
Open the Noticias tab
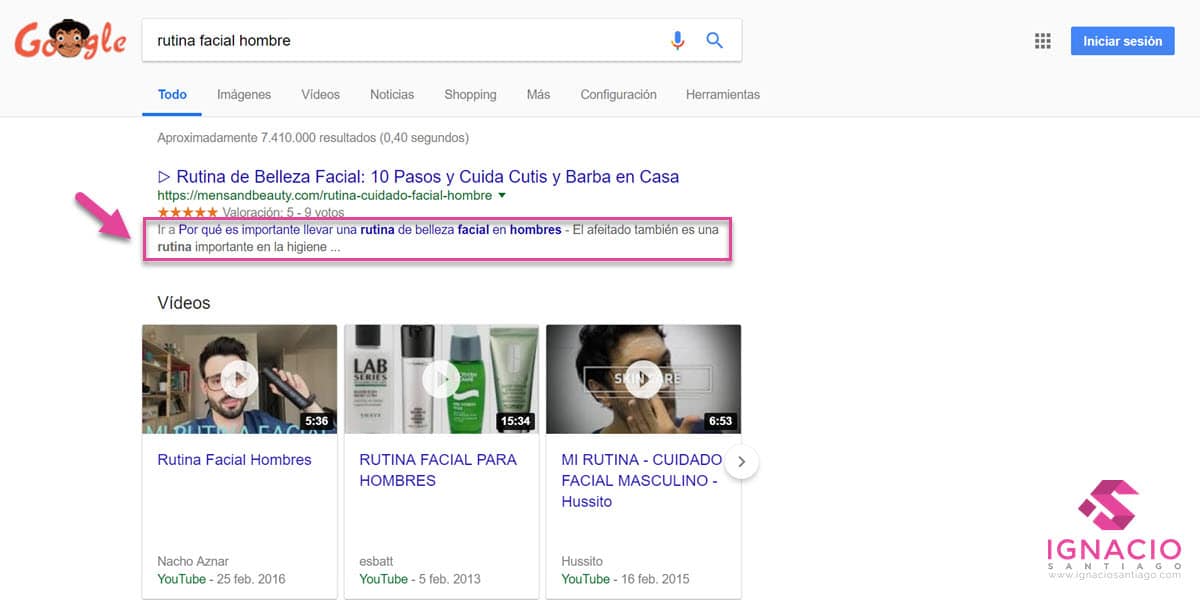pyautogui.click(x=392, y=94)
